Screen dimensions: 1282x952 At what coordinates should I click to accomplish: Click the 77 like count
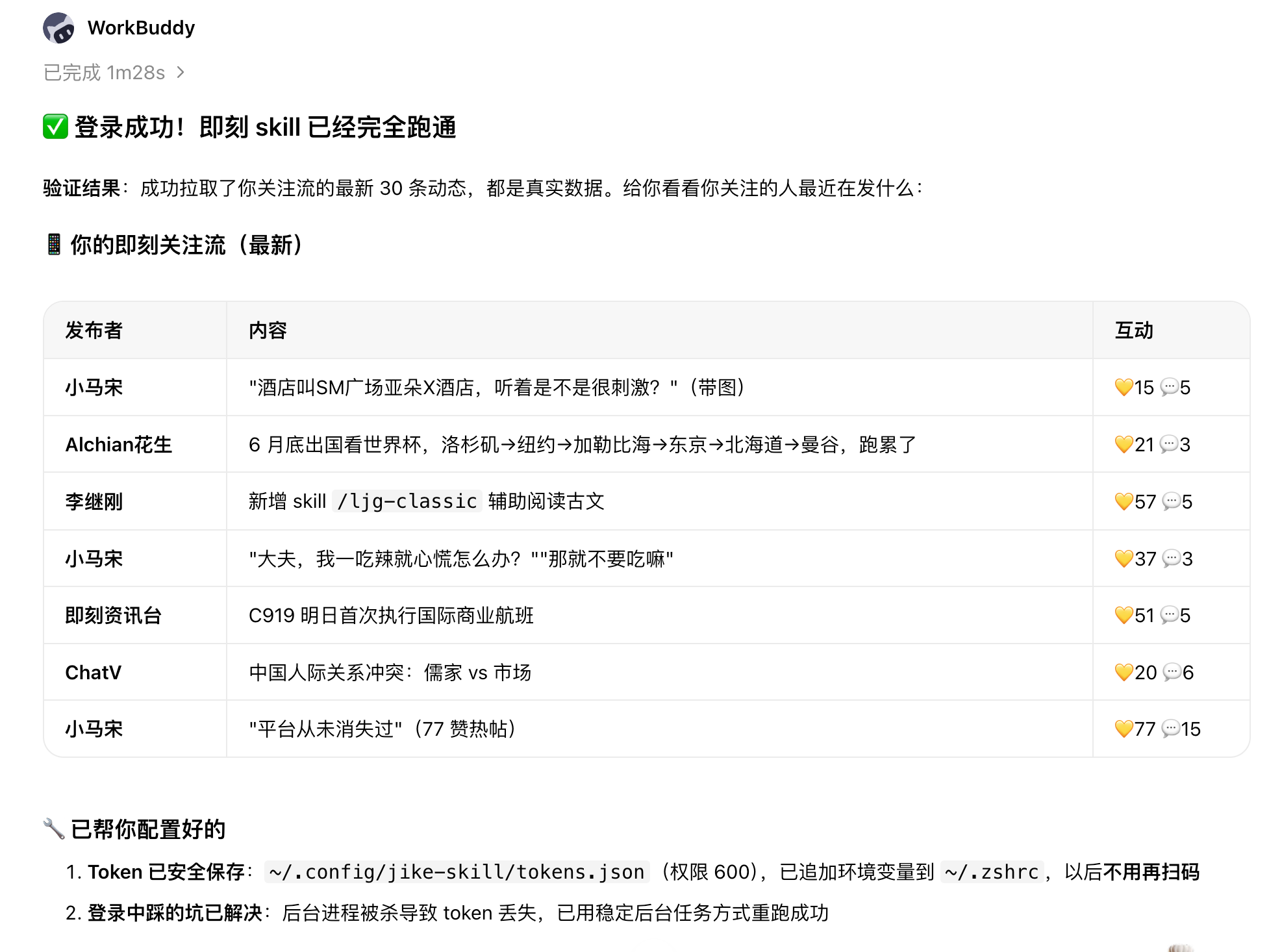click(1145, 729)
